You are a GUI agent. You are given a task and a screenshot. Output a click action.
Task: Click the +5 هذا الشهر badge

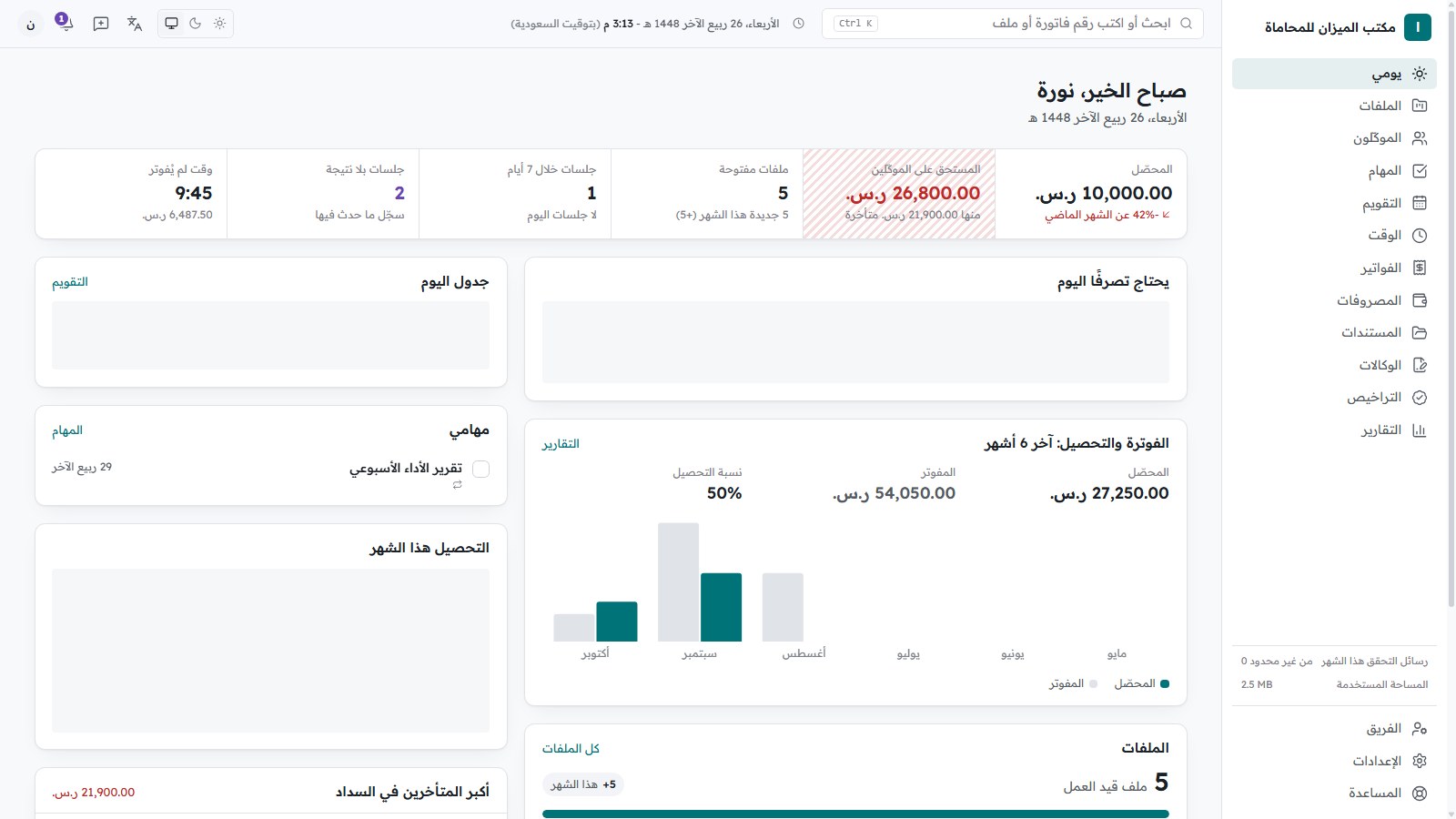(x=583, y=784)
